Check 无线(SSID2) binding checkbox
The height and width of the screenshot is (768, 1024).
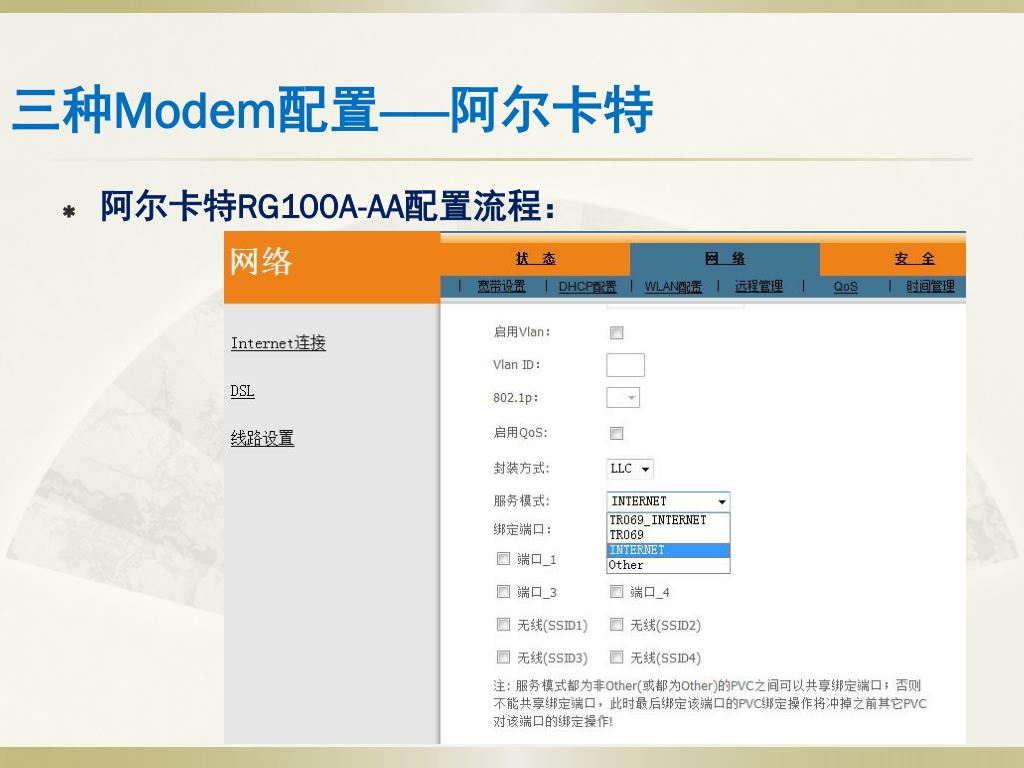pos(616,624)
